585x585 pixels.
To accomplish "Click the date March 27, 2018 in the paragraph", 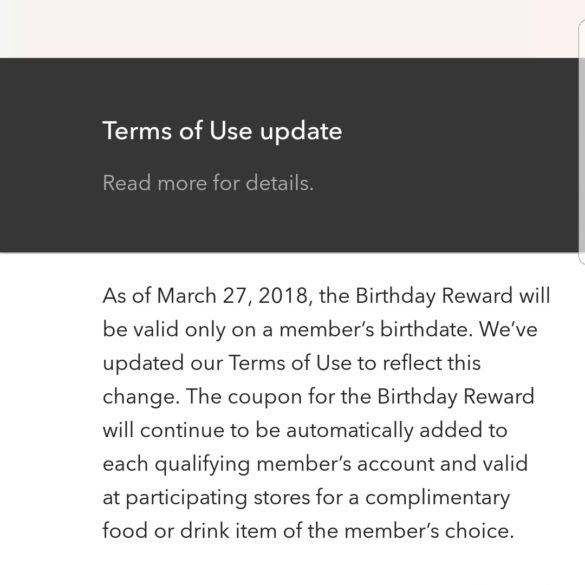I will pyautogui.click(x=232, y=296).
